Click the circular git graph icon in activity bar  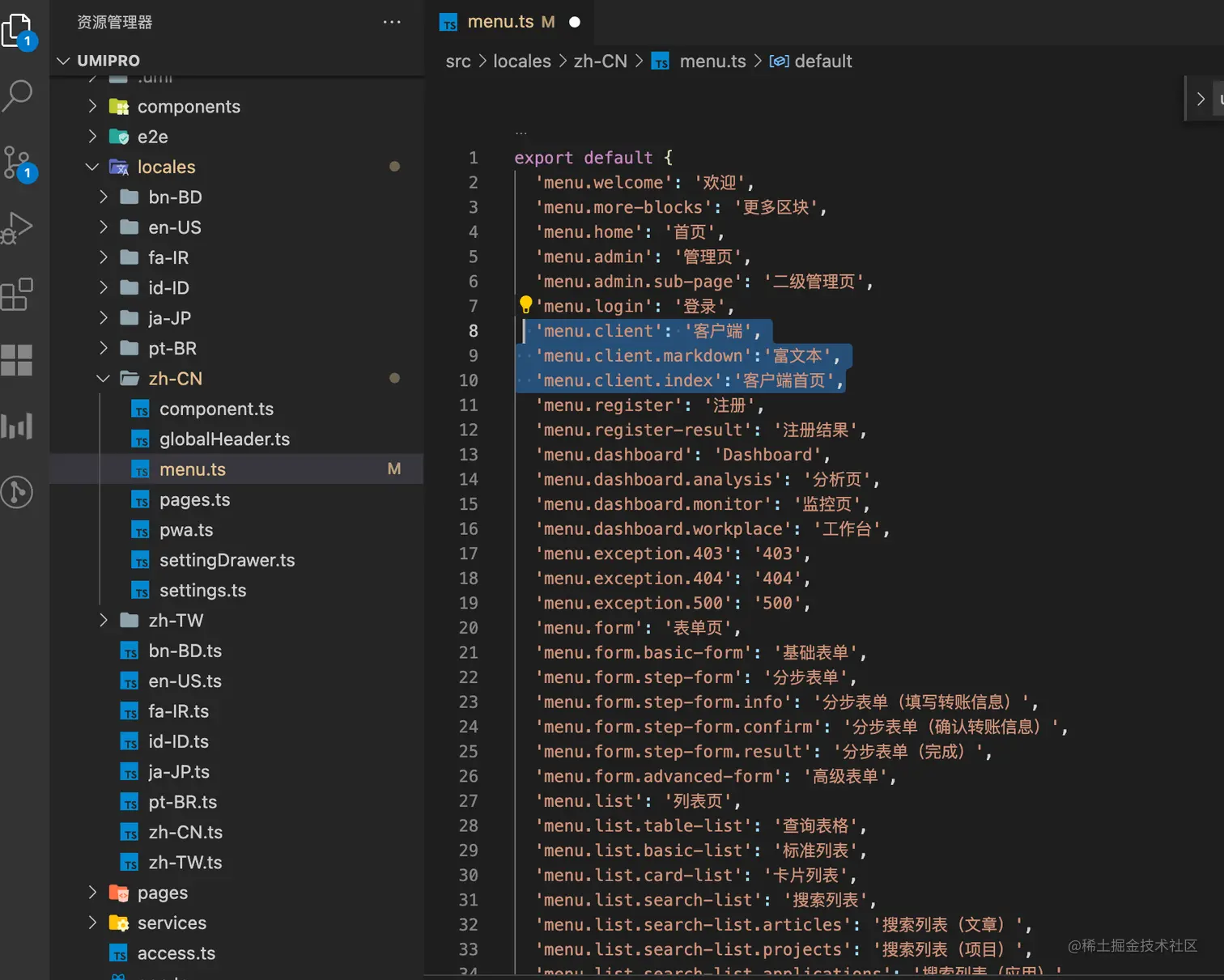coord(17,491)
